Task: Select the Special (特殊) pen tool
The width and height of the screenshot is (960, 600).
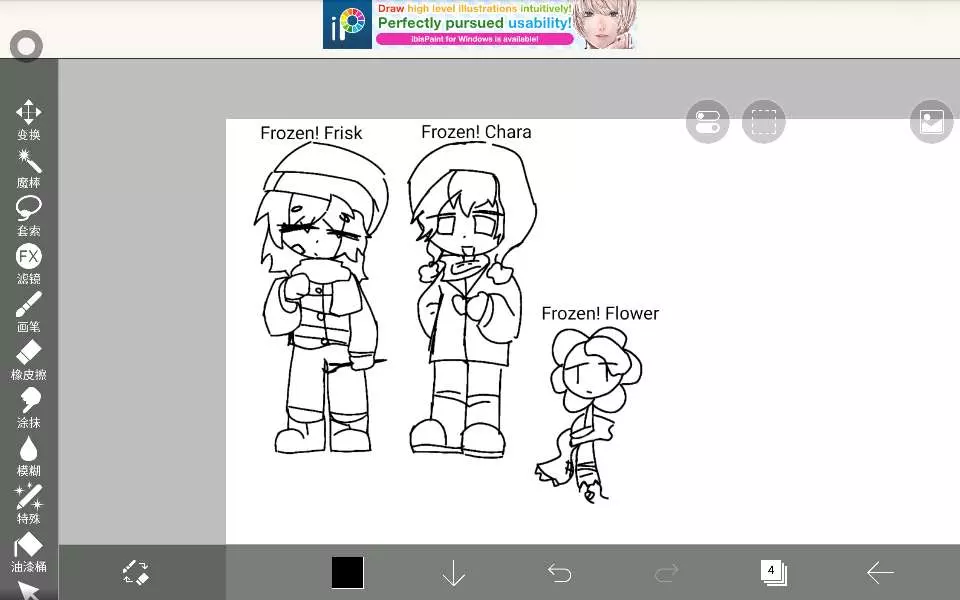Action: (x=29, y=504)
